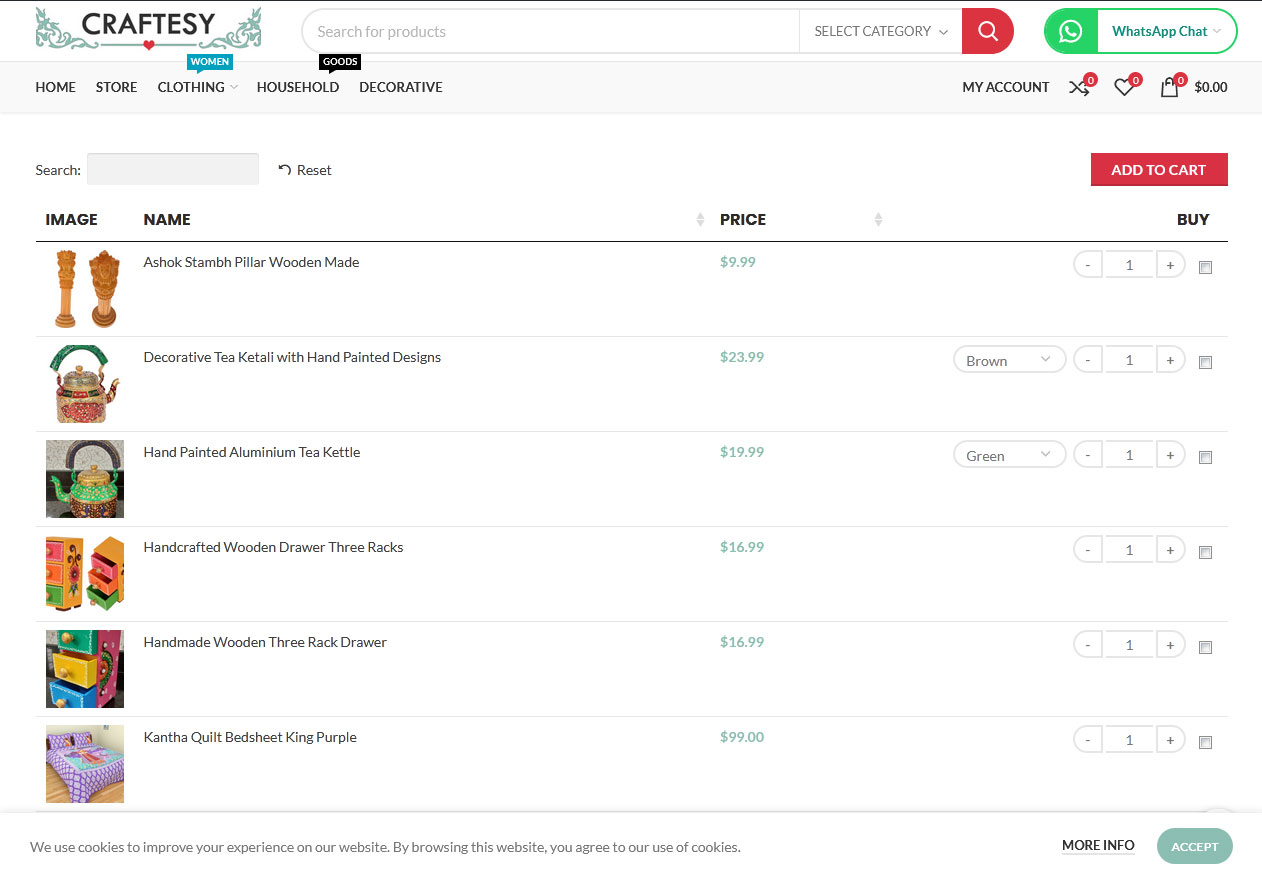Check the Decorative Tea Ketali buy checkbox
Image resolution: width=1262 pixels, height=876 pixels.
coord(1205,363)
